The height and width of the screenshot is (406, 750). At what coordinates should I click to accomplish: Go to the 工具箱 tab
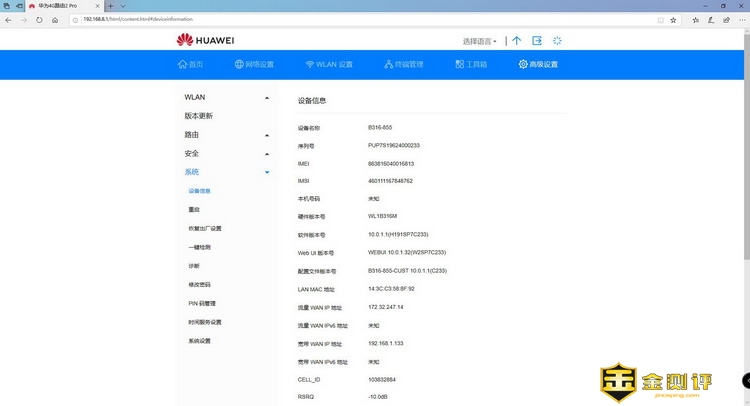click(469, 65)
